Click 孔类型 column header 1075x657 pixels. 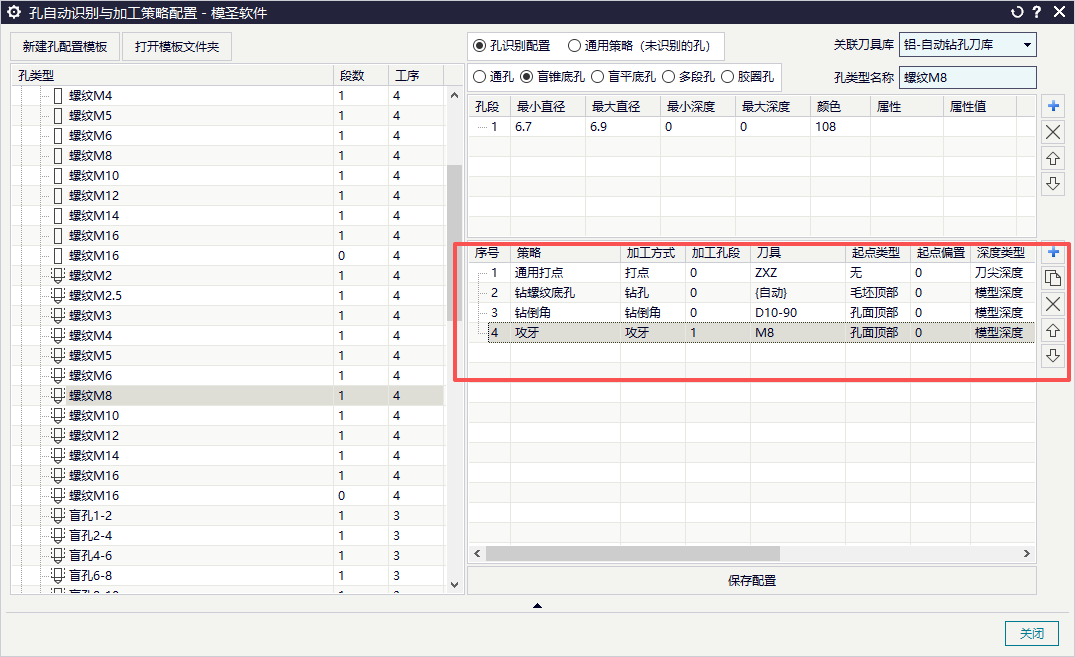click(172, 75)
